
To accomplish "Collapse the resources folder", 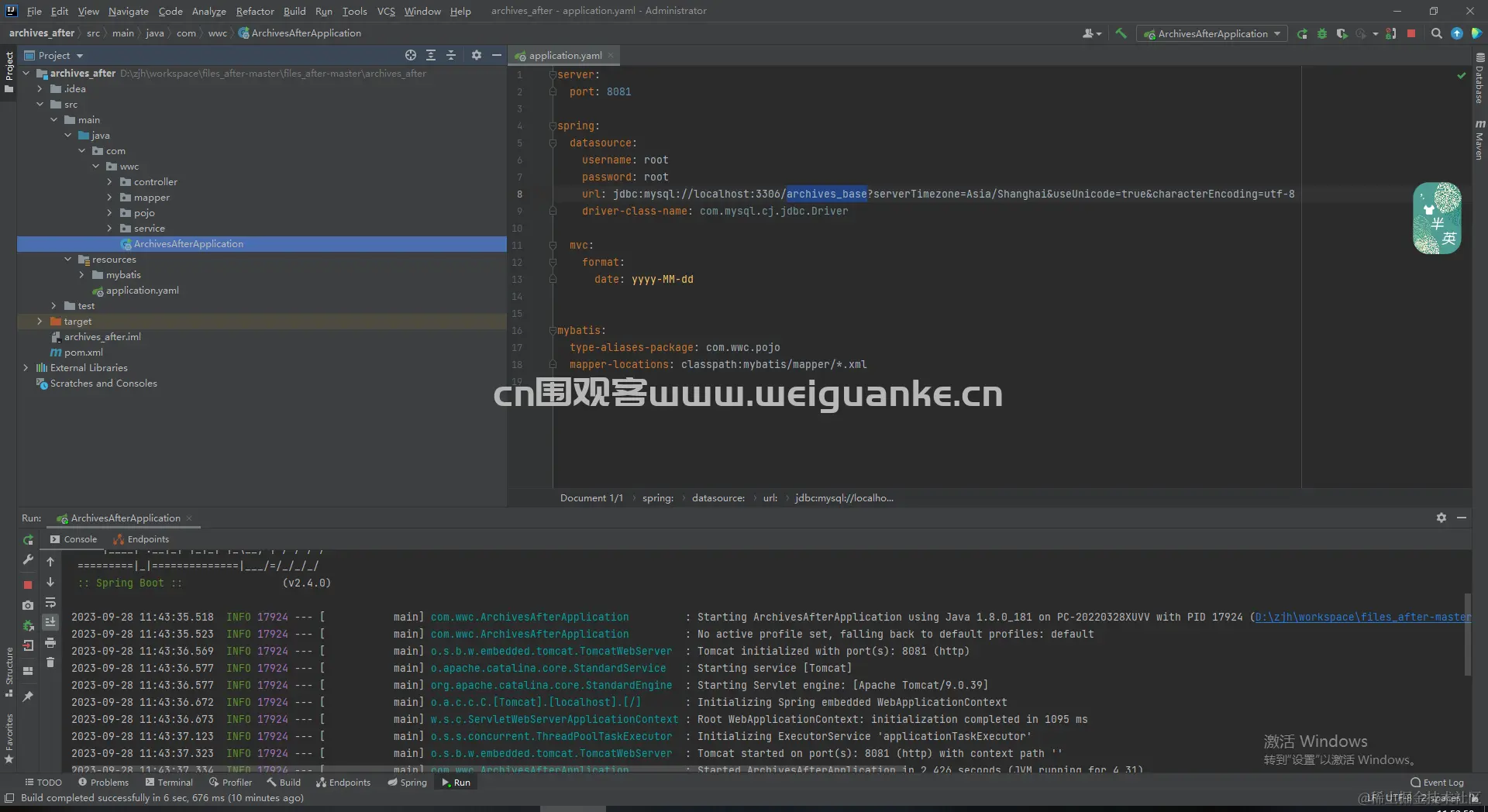I will (x=67, y=260).
